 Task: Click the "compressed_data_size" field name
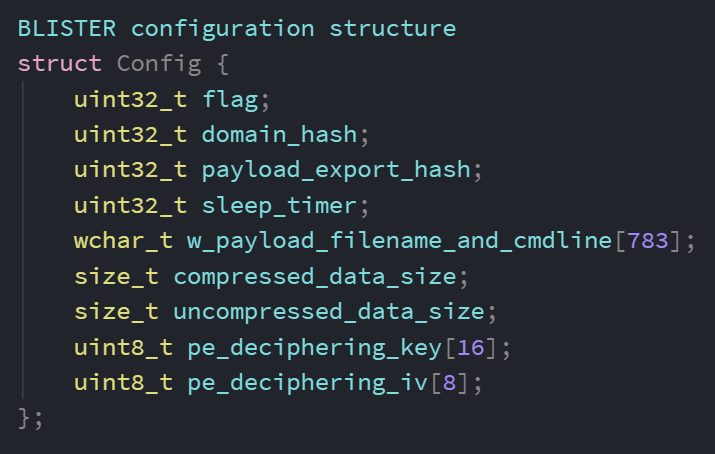click(x=314, y=275)
